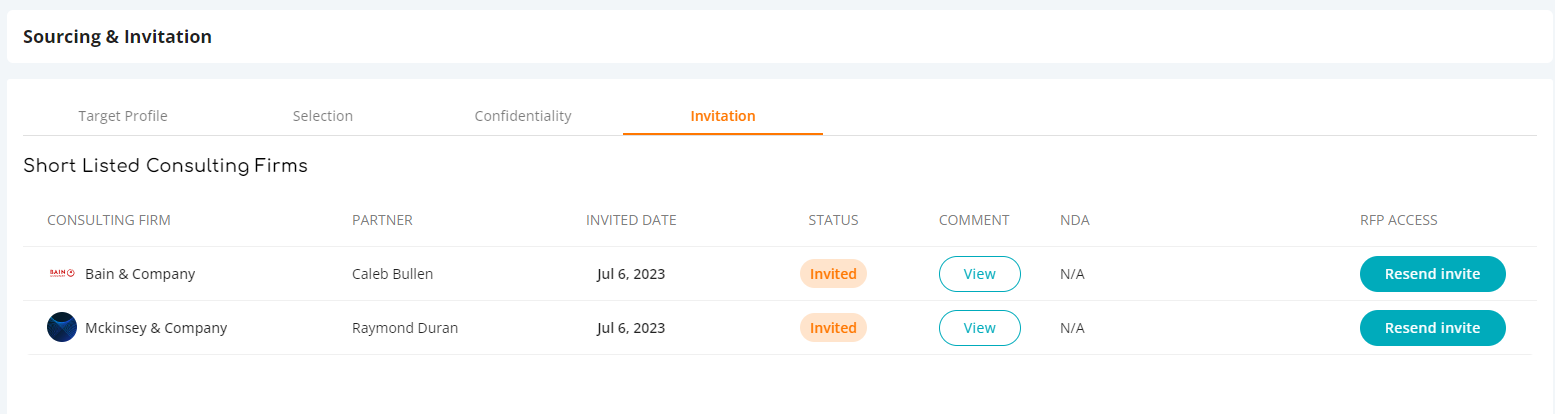Go to the Confidentiality tab
1555x414 pixels.
point(523,116)
